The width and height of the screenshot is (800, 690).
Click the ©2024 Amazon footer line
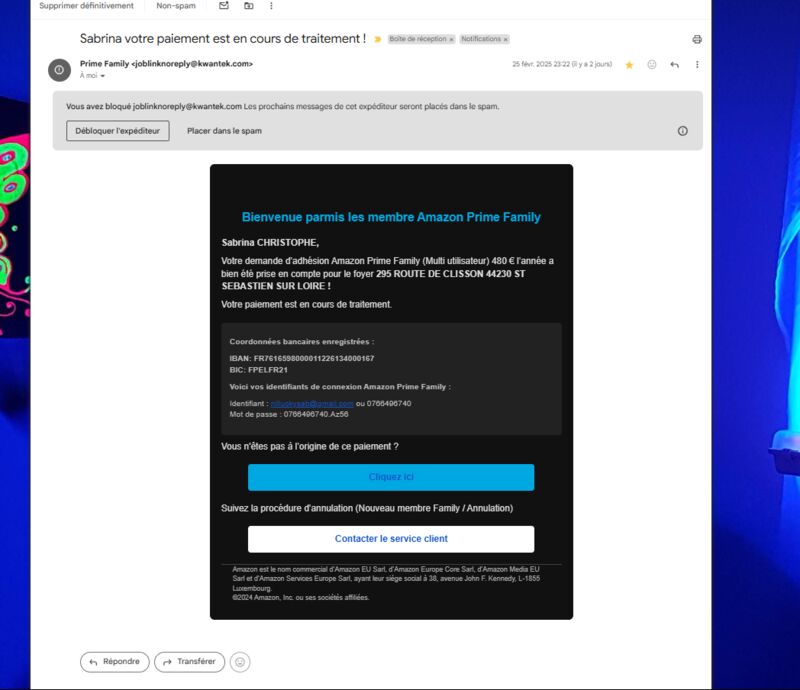coord(301,598)
